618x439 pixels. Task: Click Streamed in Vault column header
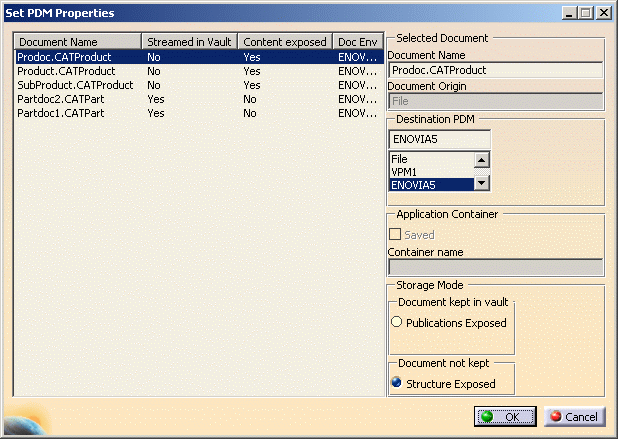190,42
